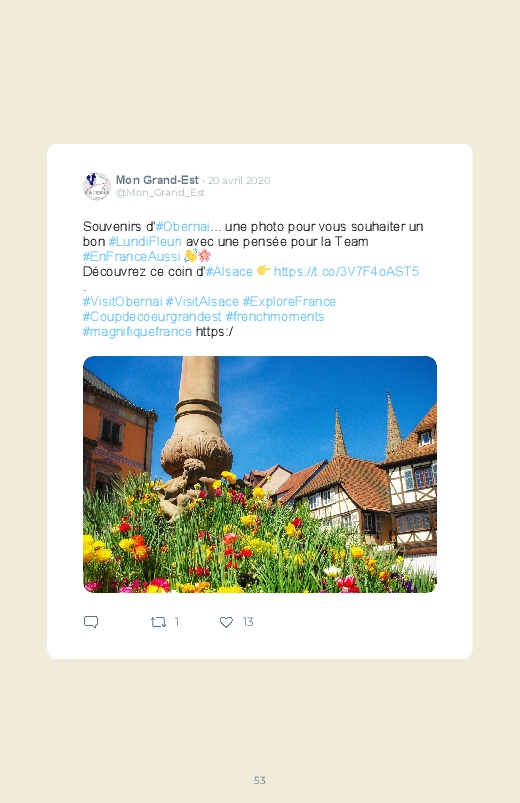520x803 pixels.
Task: Open the #Alsace hashtag
Action: (x=229, y=271)
